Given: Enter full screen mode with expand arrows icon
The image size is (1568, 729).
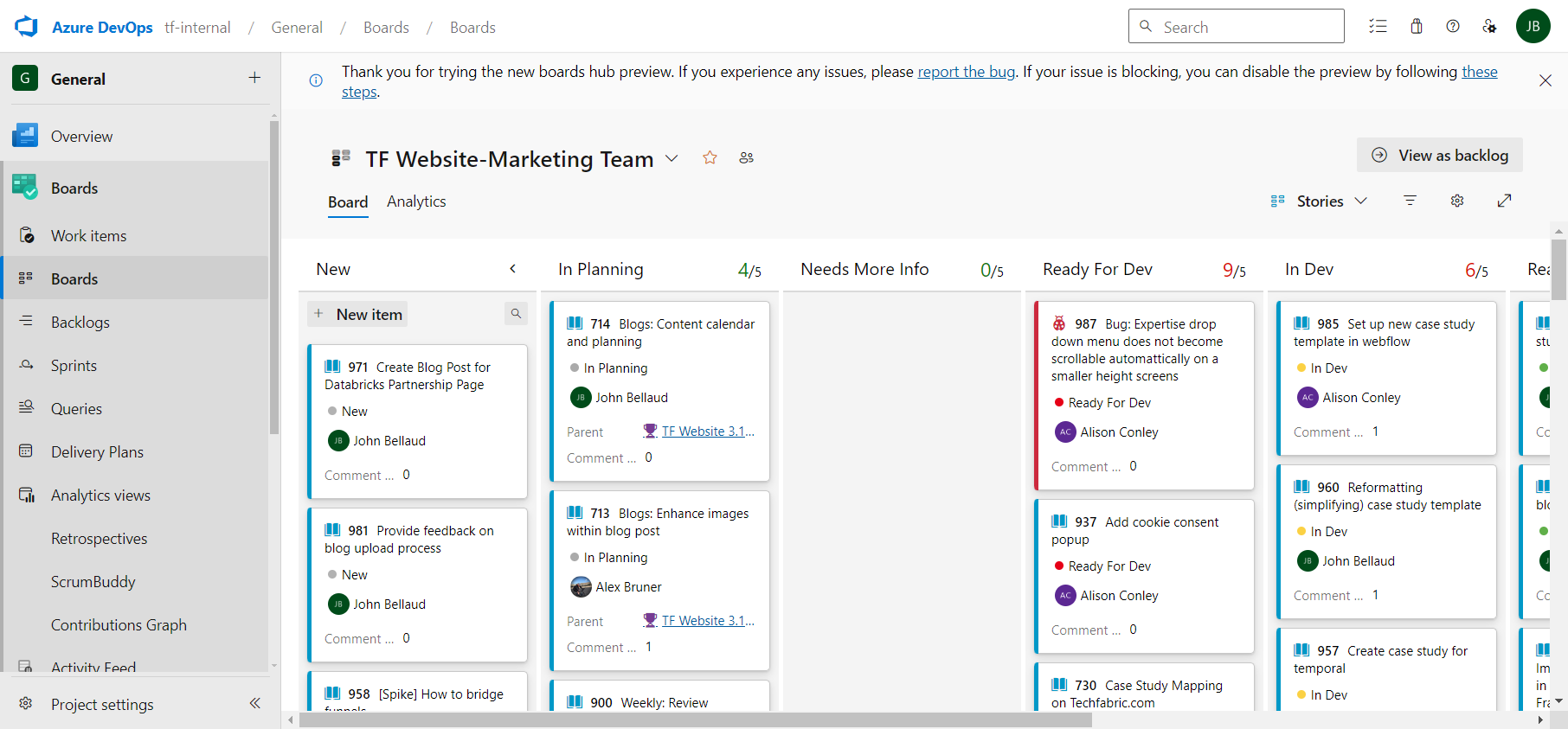Looking at the screenshot, I should (x=1504, y=201).
